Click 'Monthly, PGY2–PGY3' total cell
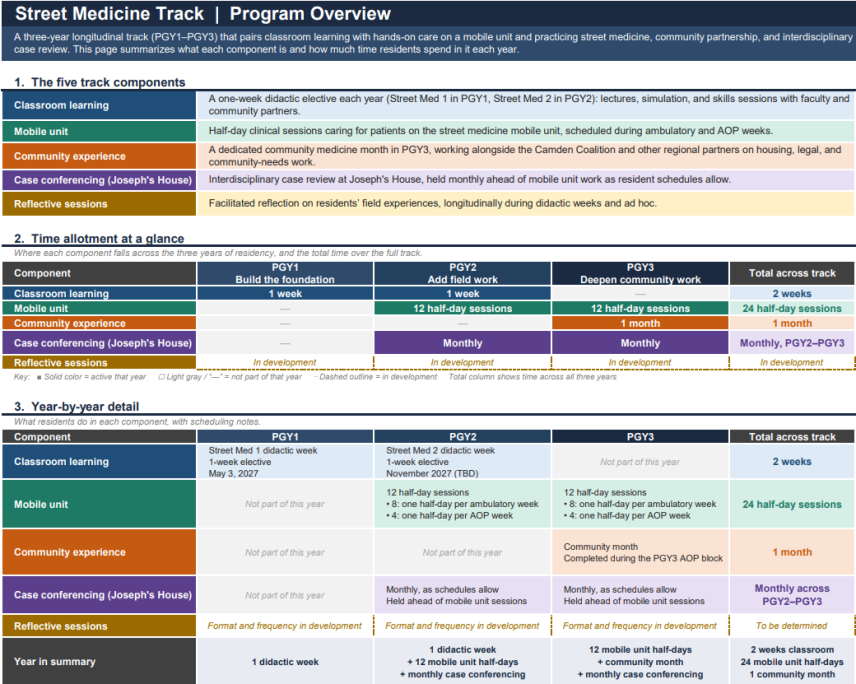This screenshot has width=856, height=684. (792, 343)
